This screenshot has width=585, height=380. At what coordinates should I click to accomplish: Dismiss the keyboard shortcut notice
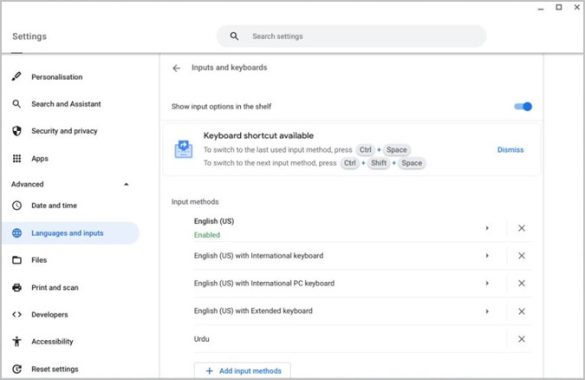click(x=510, y=150)
